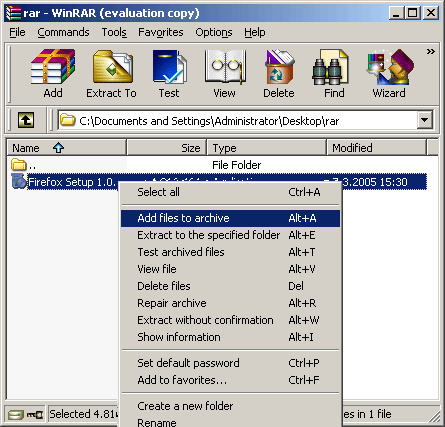Expand the address path dropdown arrow
This screenshot has width=445, height=427.
tap(425, 120)
